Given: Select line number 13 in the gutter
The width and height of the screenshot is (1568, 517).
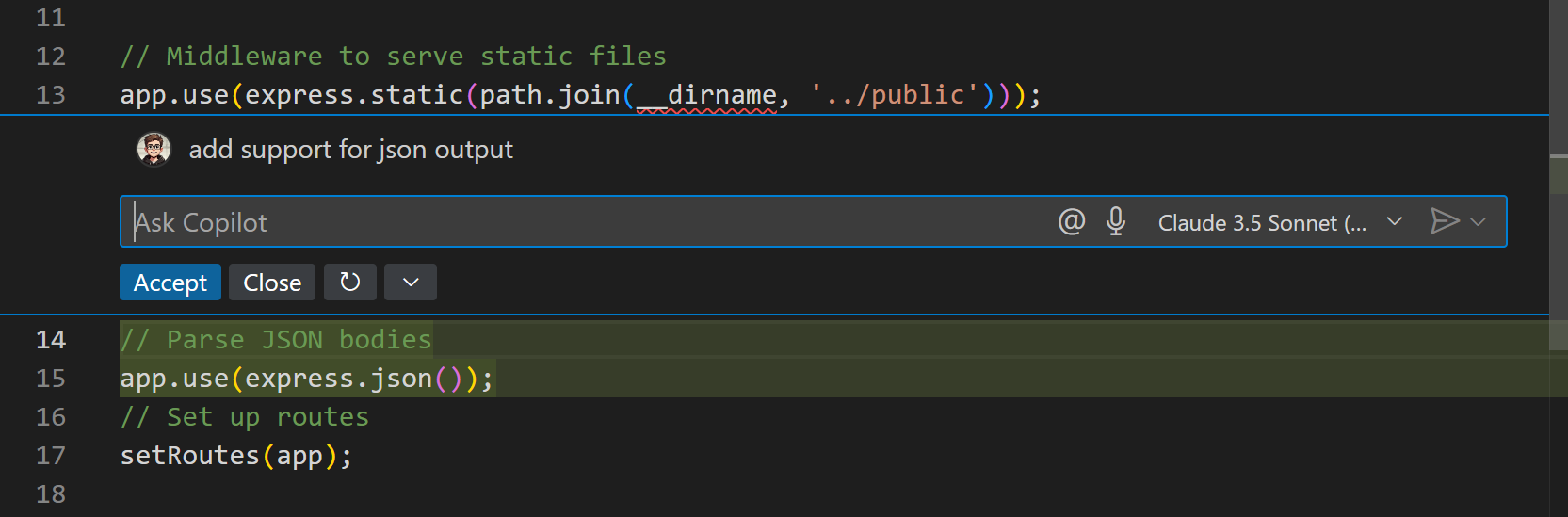Looking at the screenshot, I should pos(51,95).
